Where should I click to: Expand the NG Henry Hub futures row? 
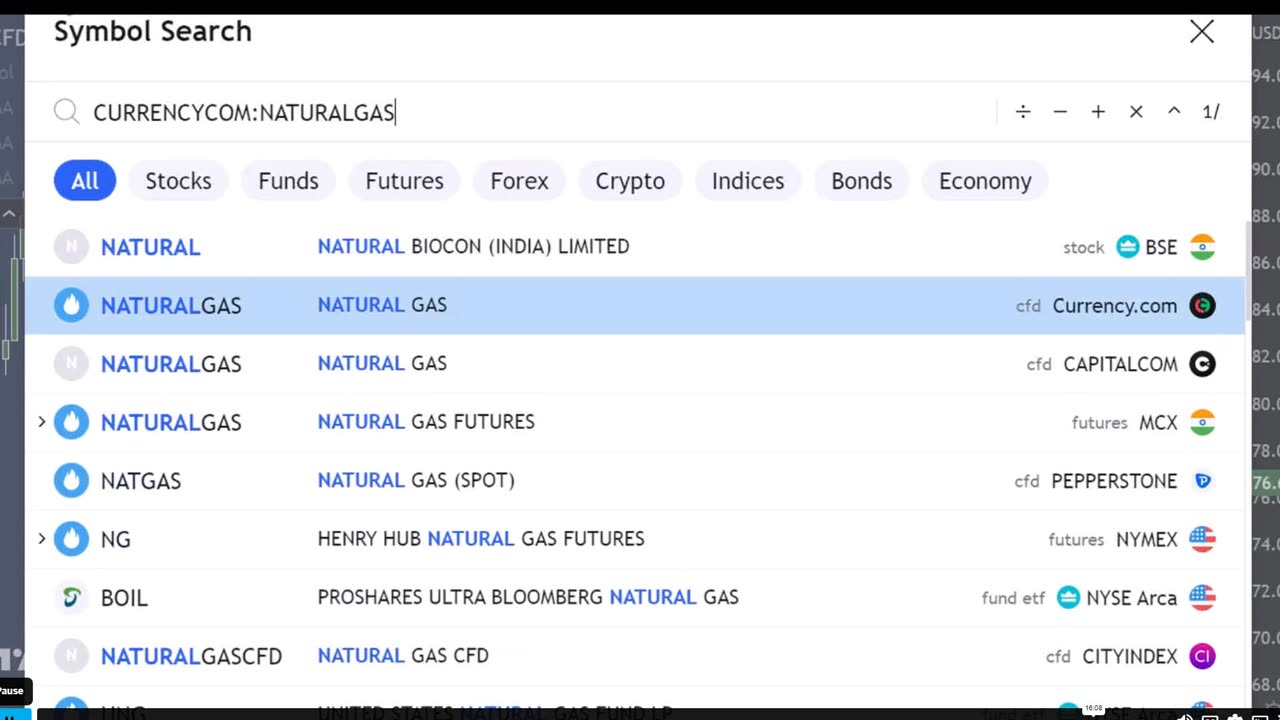[42, 539]
